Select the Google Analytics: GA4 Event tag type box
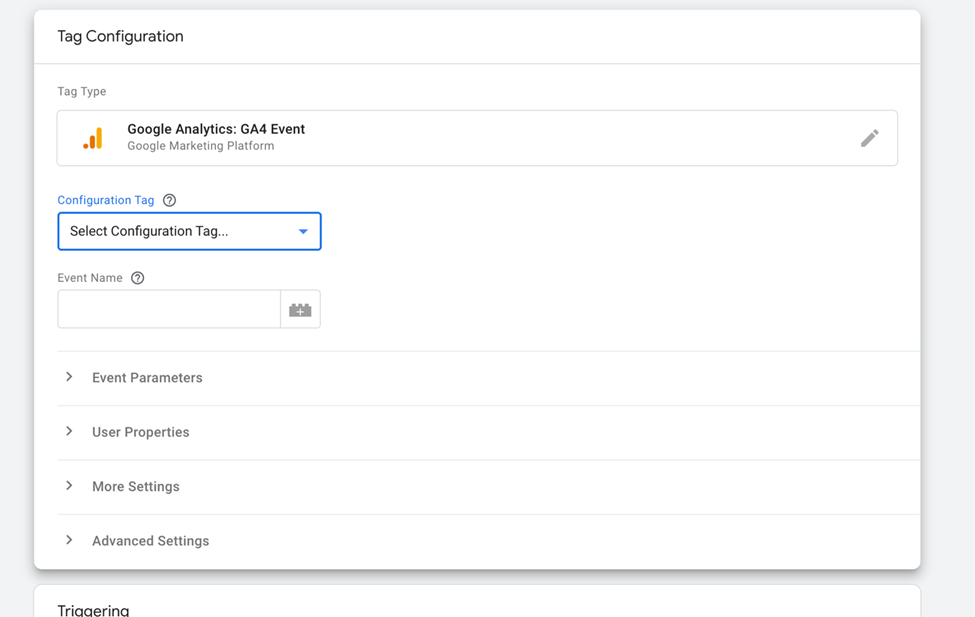This screenshot has height=617, width=975. [x=477, y=138]
